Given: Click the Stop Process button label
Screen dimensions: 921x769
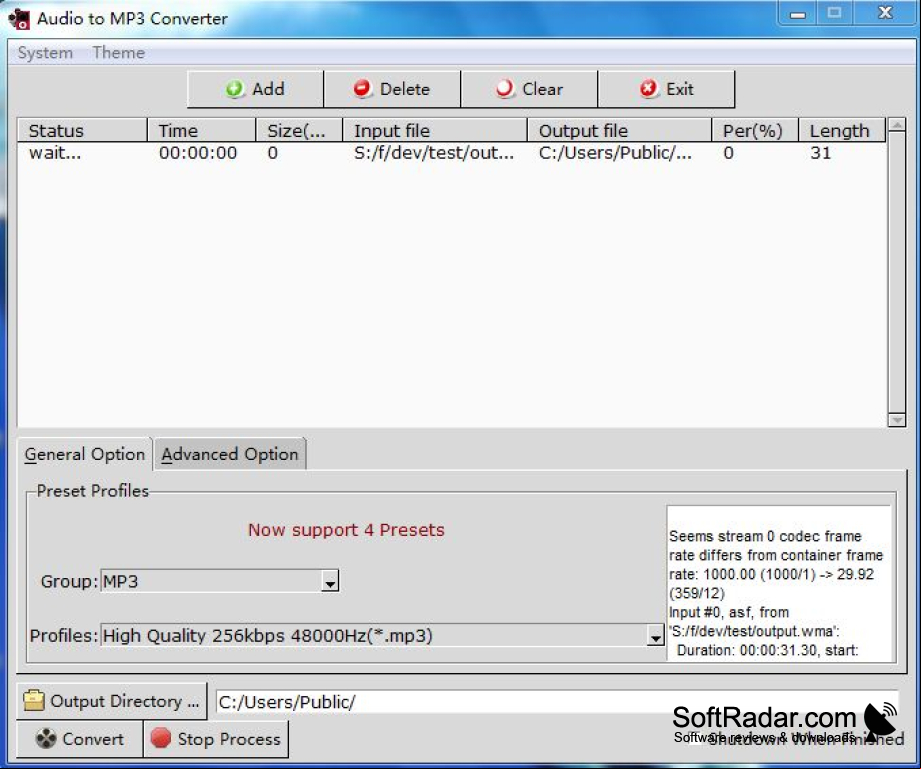Looking at the screenshot, I should [229, 739].
